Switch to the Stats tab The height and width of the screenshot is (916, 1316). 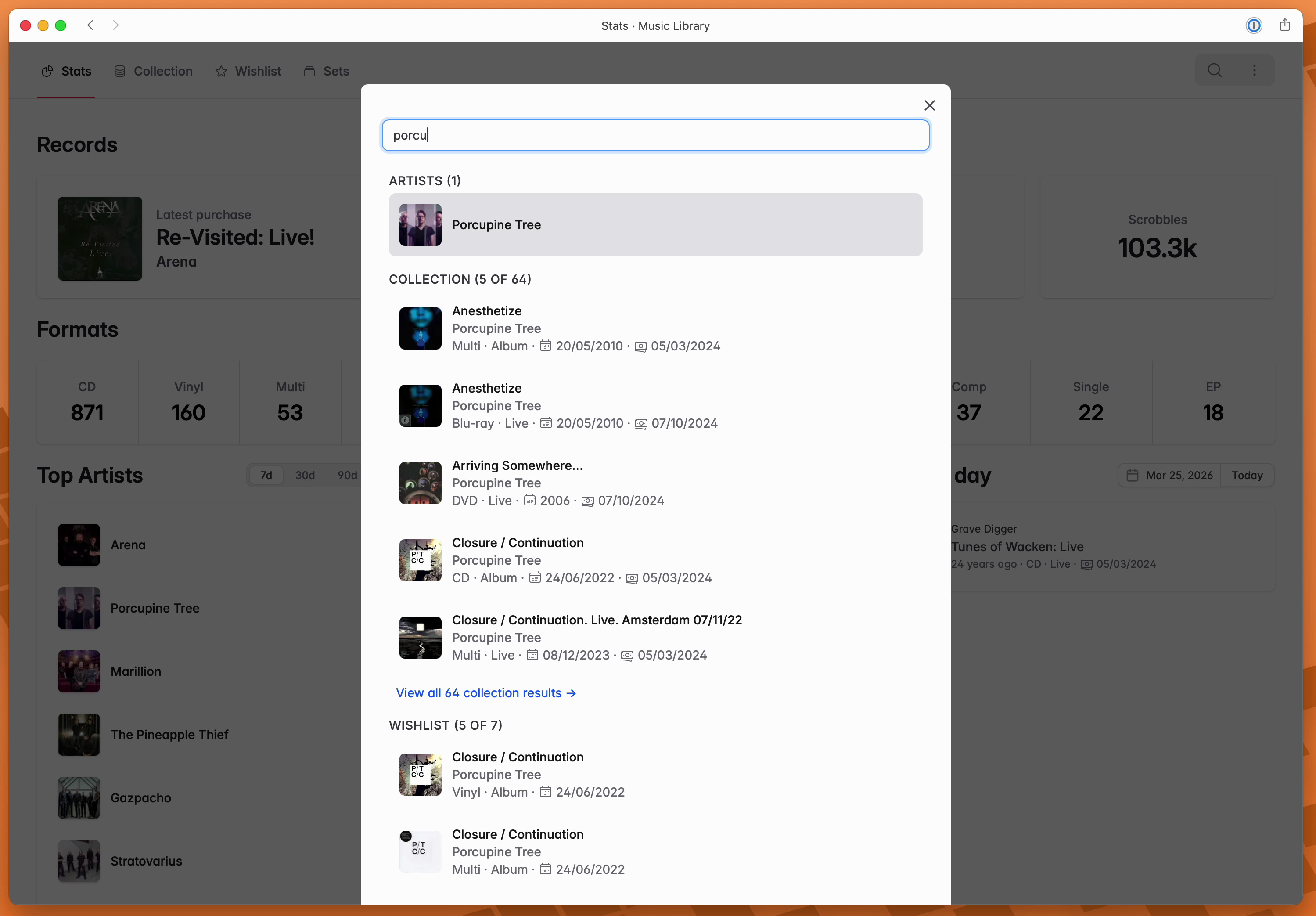coord(66,71)
